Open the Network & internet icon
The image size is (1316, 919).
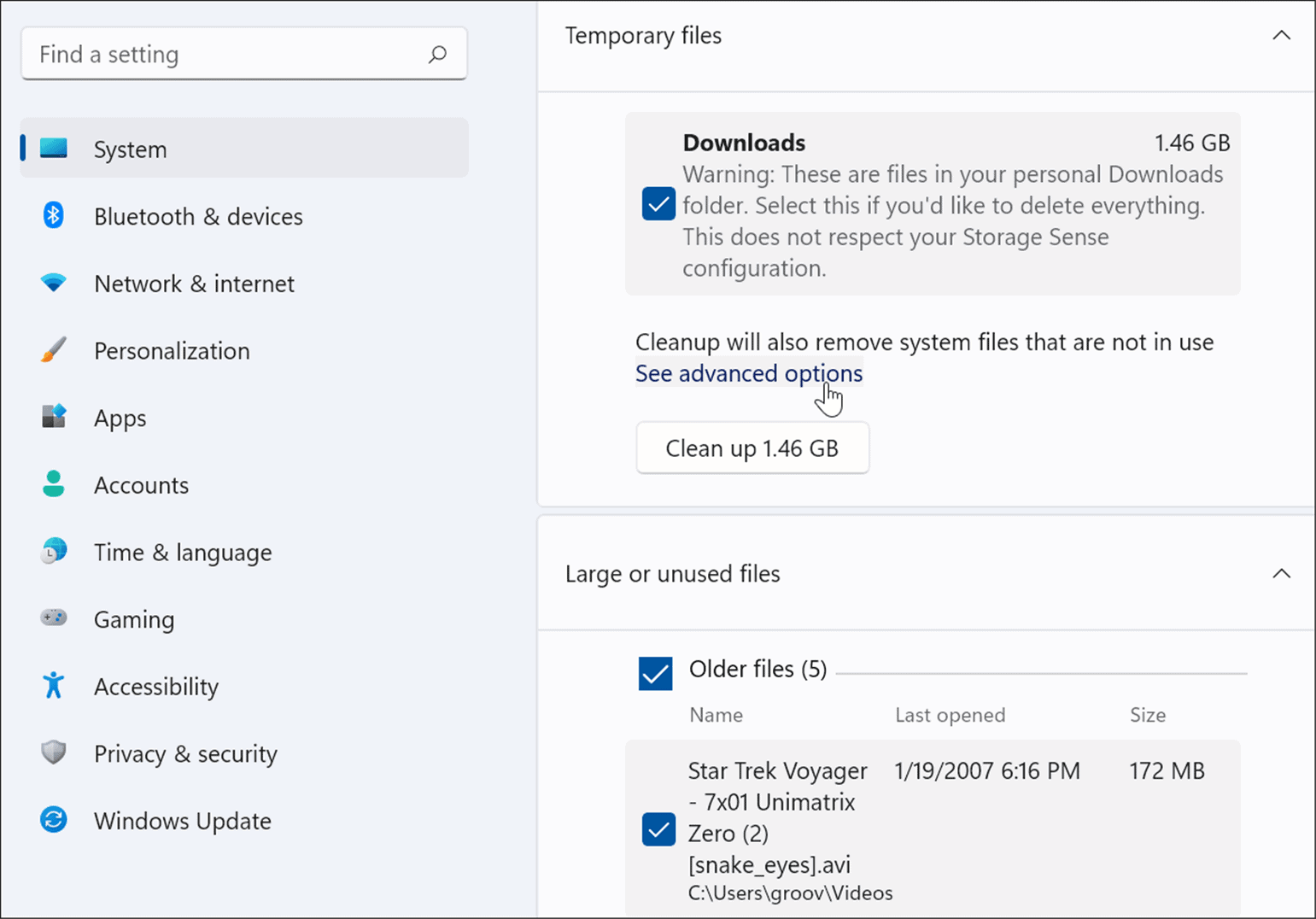[x=53, y=284]
